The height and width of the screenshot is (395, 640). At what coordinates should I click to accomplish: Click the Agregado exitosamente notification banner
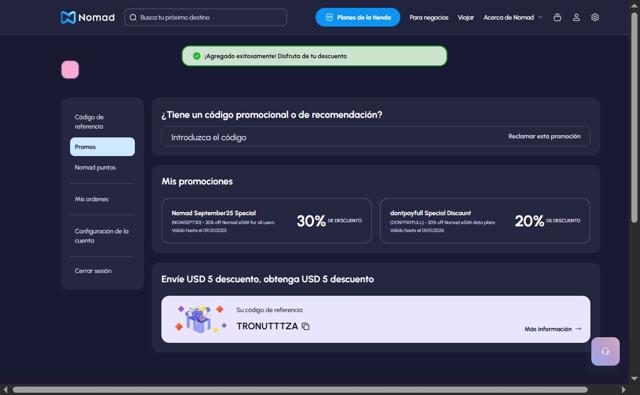314,56
